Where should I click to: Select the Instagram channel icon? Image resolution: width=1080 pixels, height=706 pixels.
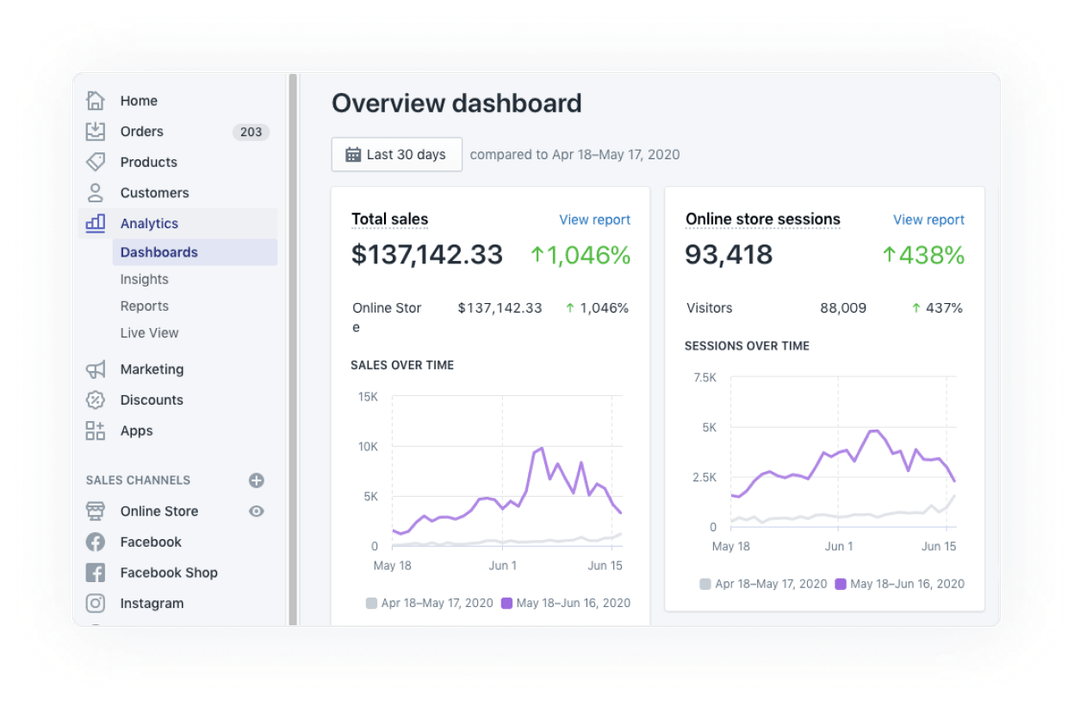[97, 603]
